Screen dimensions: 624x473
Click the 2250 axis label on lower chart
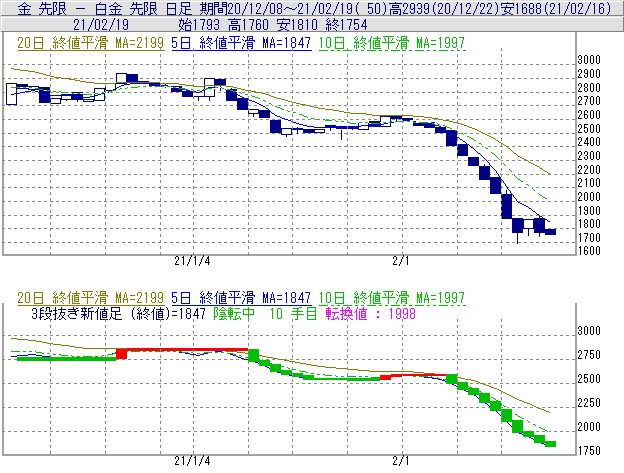pos(589,403)
